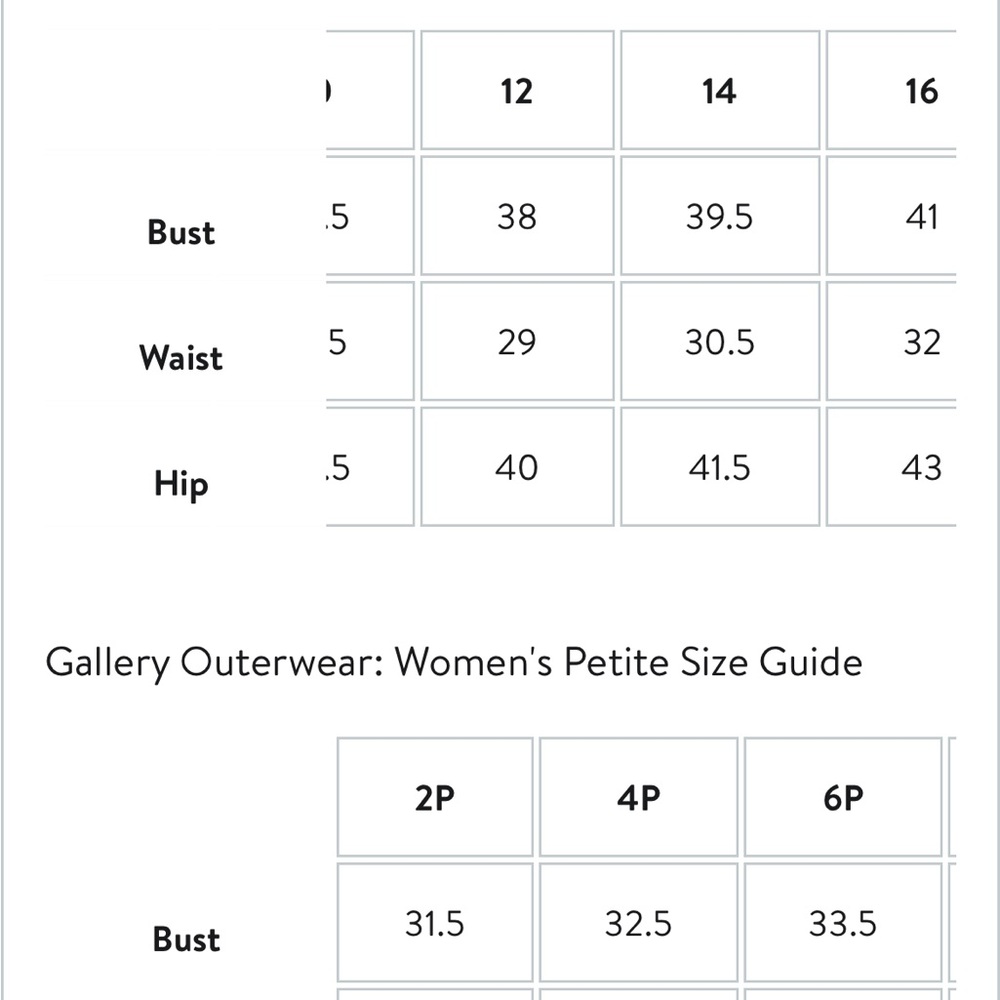
Task: Select the size 16 column header
Action: (x=893, y=90)
